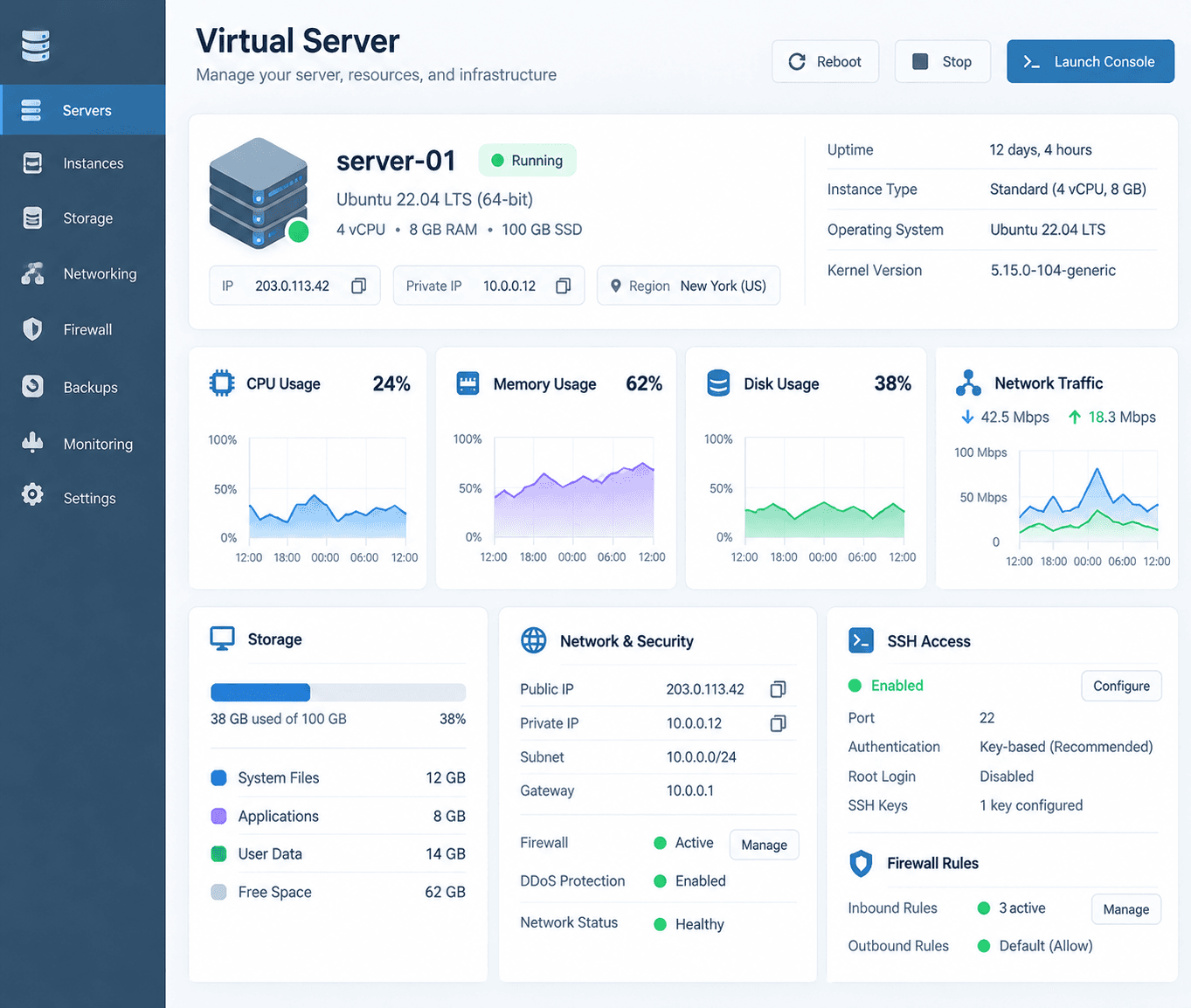Open Backups in the sidebar

83,387
